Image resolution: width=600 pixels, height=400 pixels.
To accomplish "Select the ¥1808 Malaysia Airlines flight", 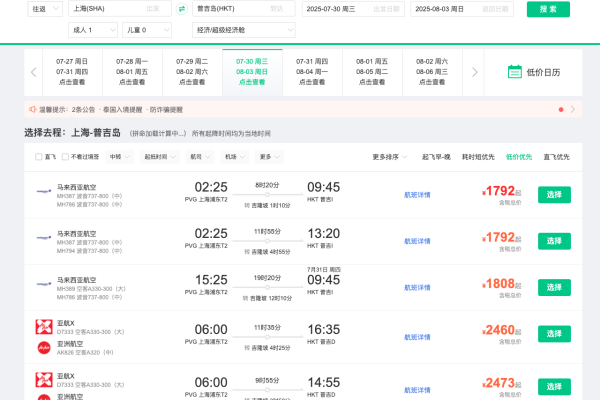I will point(554,287).
